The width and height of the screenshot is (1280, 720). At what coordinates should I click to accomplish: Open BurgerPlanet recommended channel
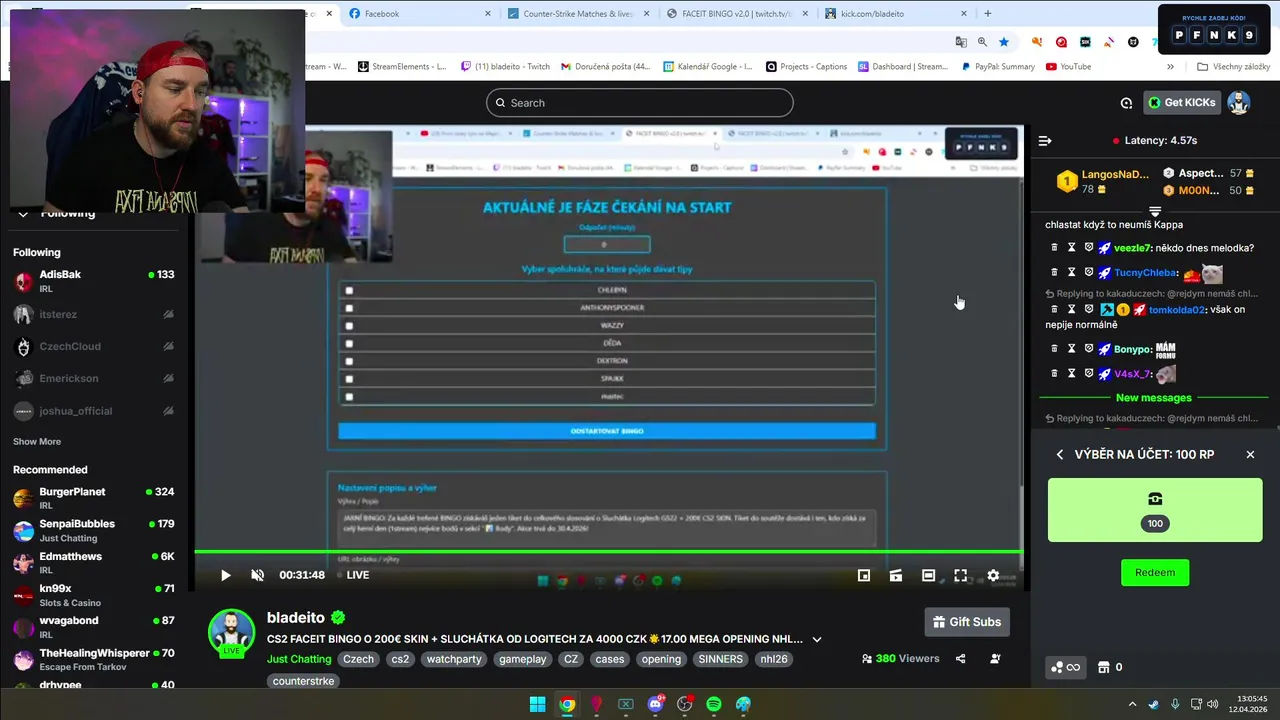[93, 498]
